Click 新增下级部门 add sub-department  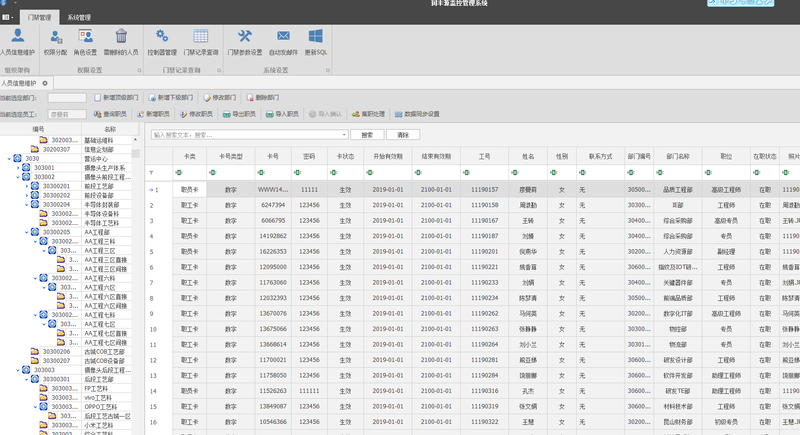tap(171, 97)
